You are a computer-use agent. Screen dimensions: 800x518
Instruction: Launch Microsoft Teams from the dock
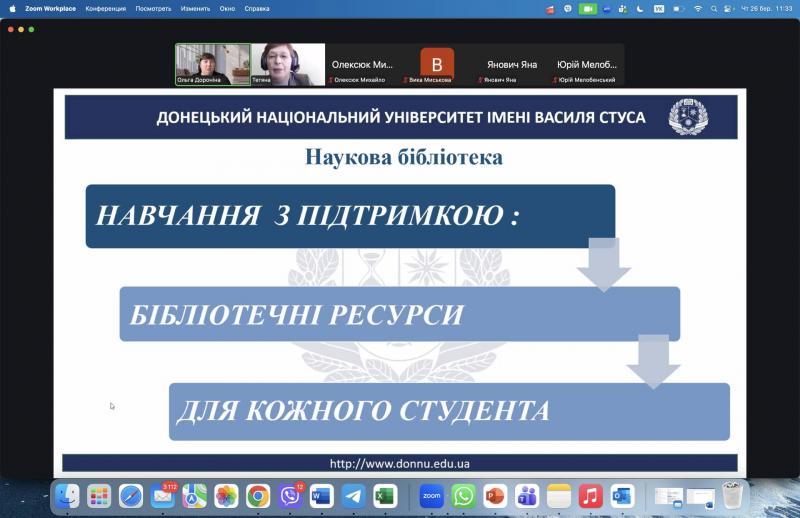(527, 495)
